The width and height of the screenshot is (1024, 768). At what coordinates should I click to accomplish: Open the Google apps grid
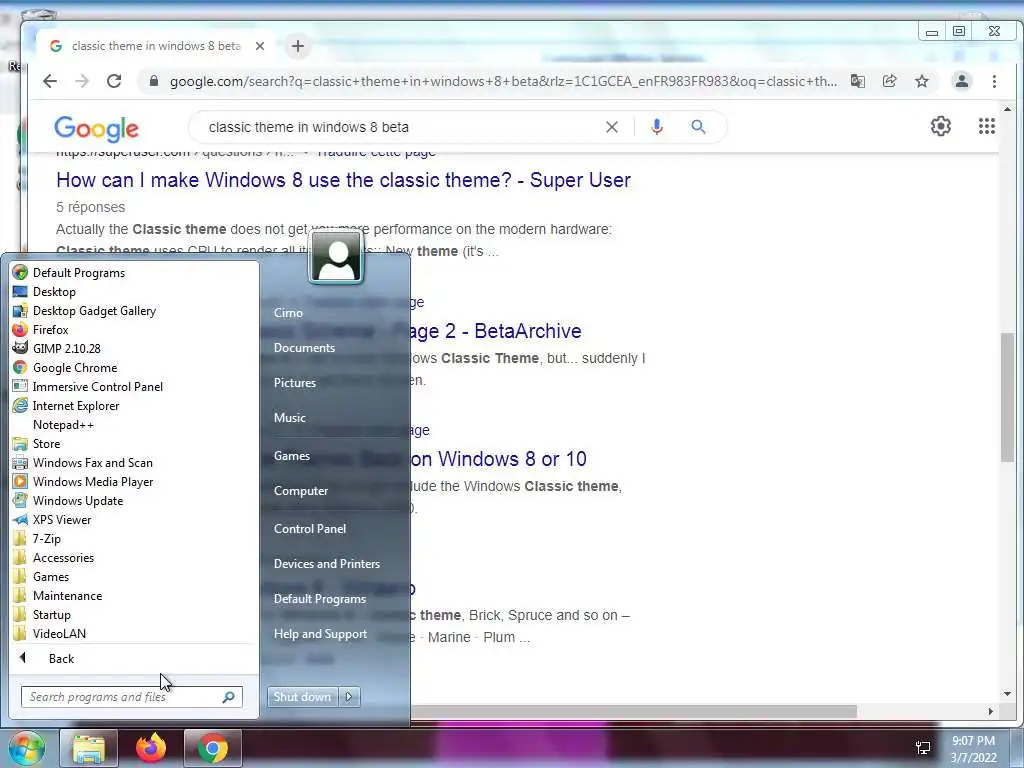pyautogui.click(x=987, y=126)
